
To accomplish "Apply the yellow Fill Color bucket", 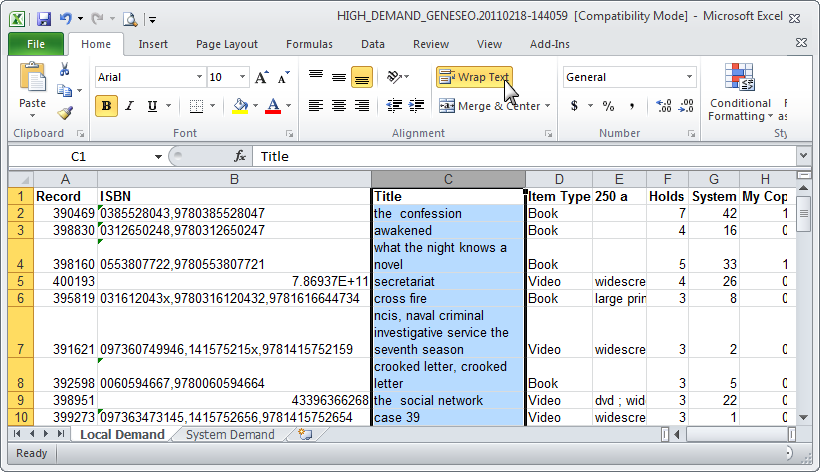I will coord(240,106).
